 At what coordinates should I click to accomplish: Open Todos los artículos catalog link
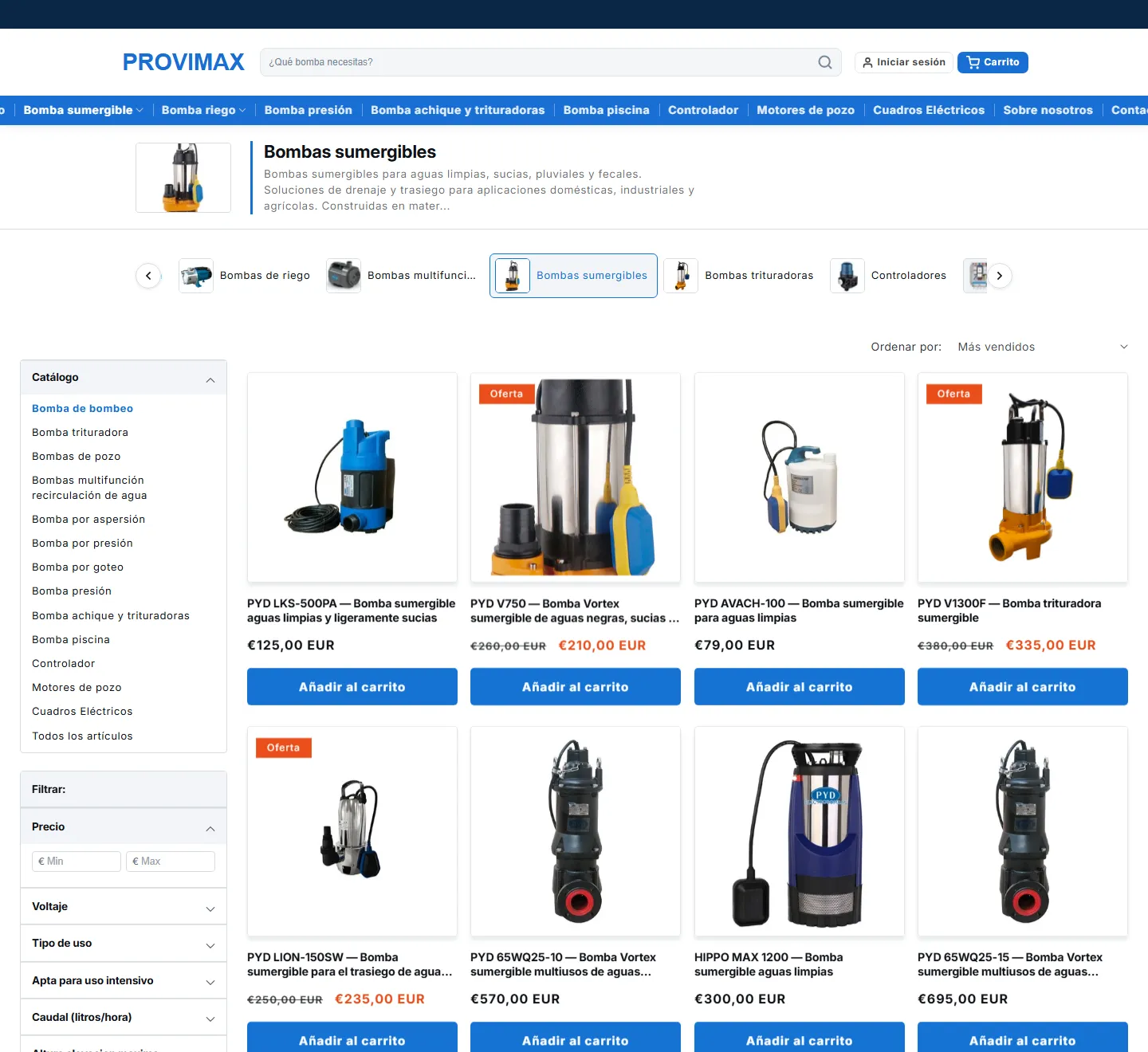[x=82, y=736]
